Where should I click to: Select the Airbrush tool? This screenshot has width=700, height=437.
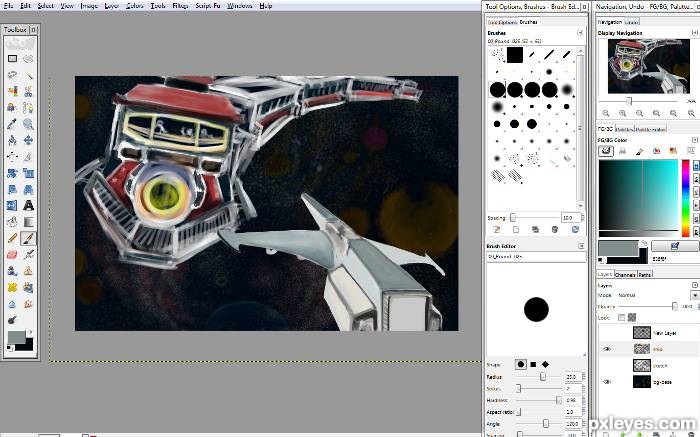28,254
